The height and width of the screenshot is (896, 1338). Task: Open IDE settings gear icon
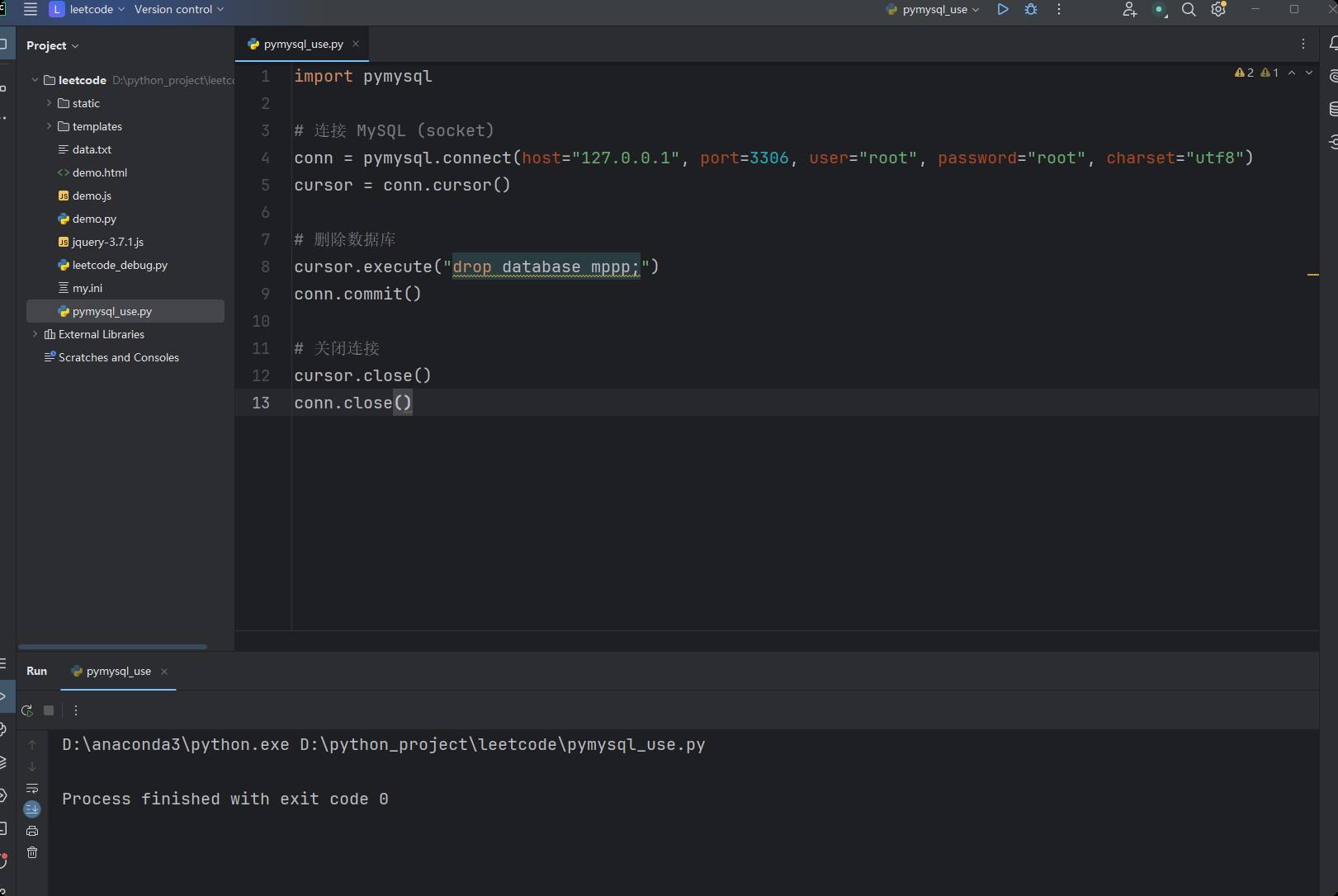1218,9
